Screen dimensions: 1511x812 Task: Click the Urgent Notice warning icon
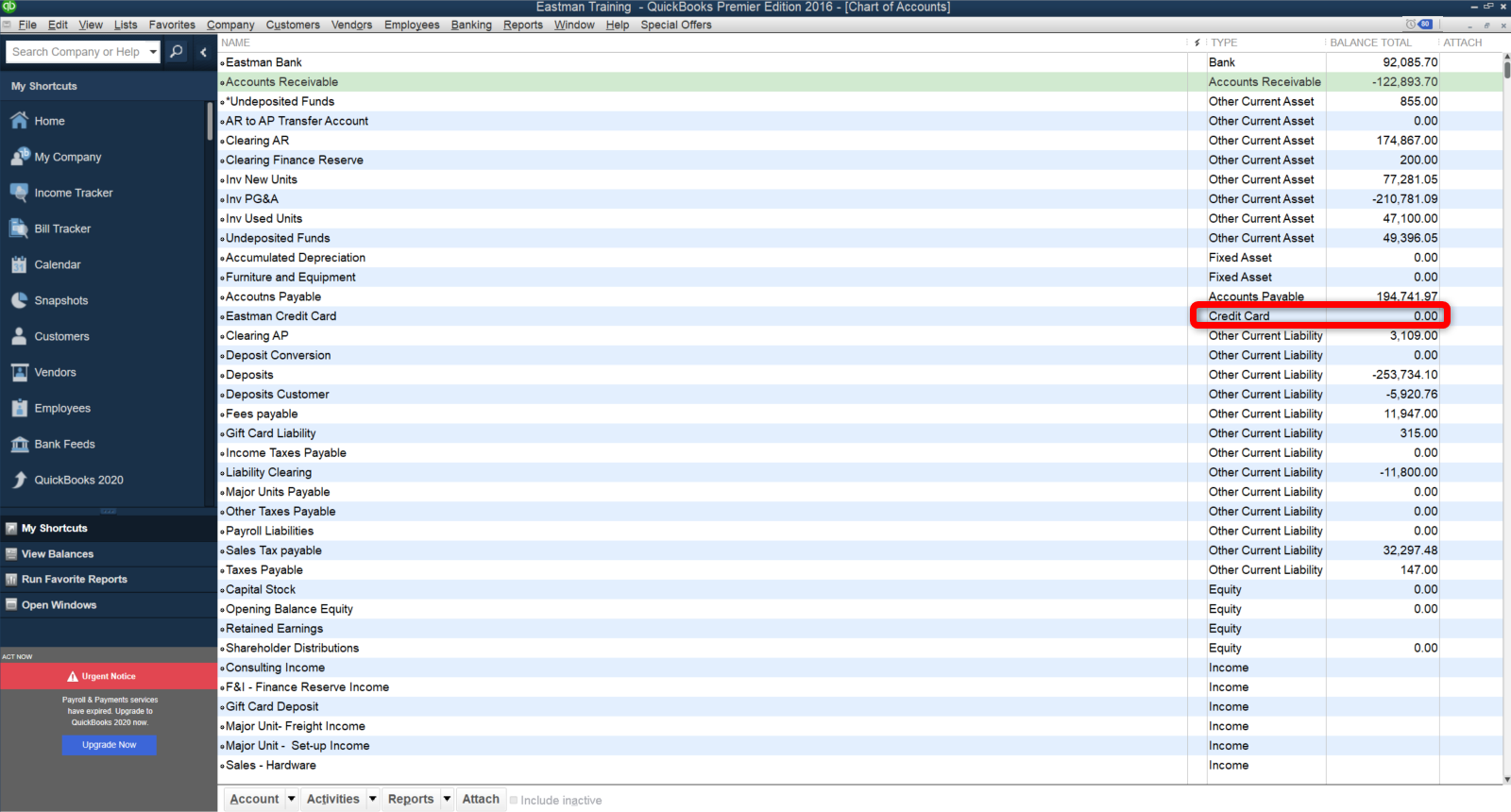point(73,676)
